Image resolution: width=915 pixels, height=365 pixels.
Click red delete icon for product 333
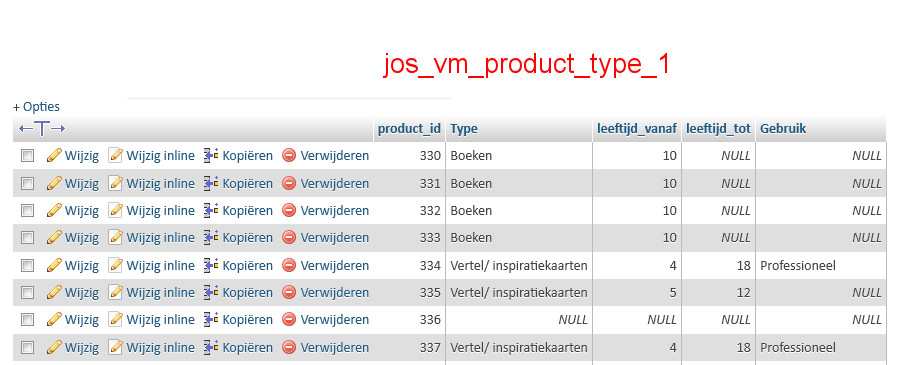click(289, 238)
